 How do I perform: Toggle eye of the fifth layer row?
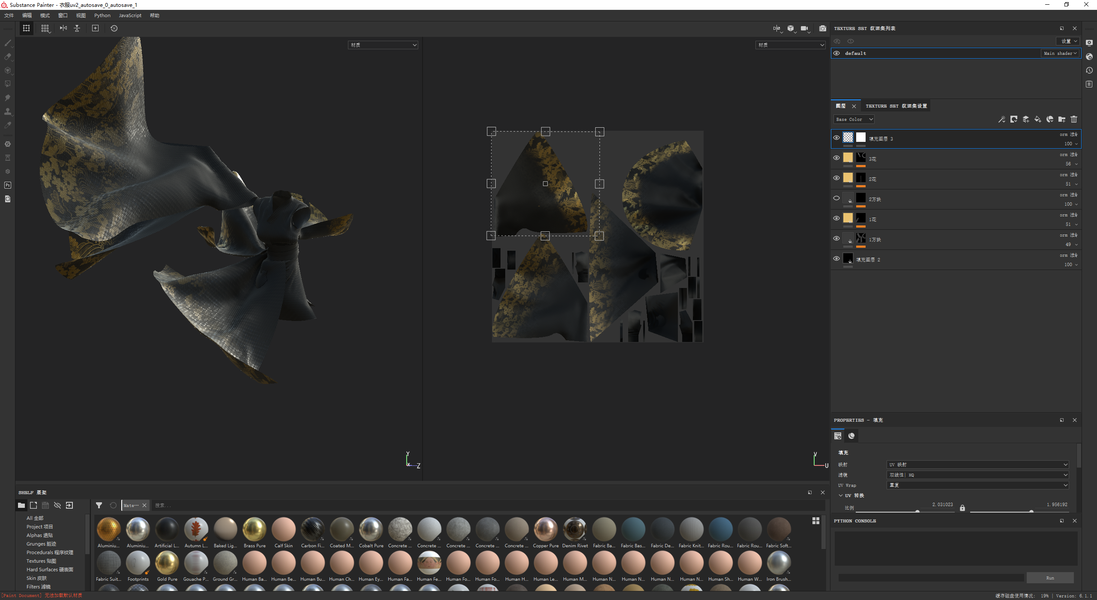836,218
